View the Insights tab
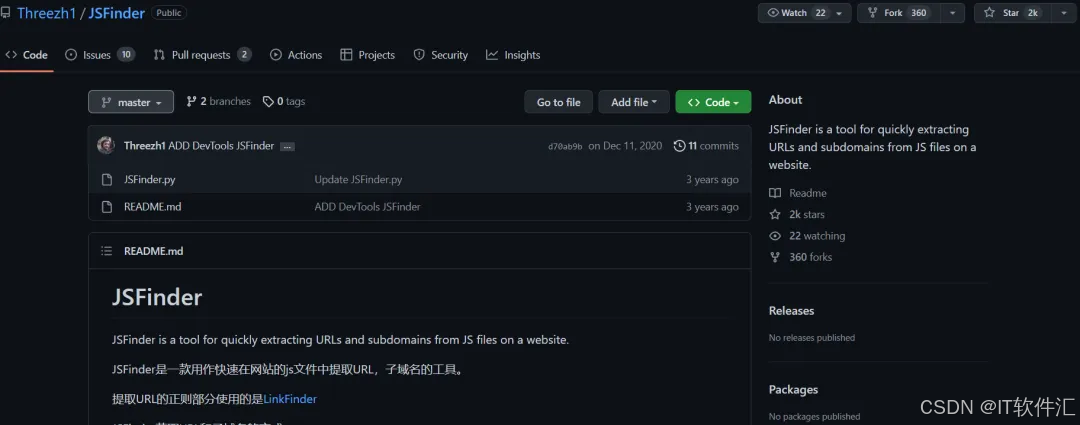 (513, 55)
